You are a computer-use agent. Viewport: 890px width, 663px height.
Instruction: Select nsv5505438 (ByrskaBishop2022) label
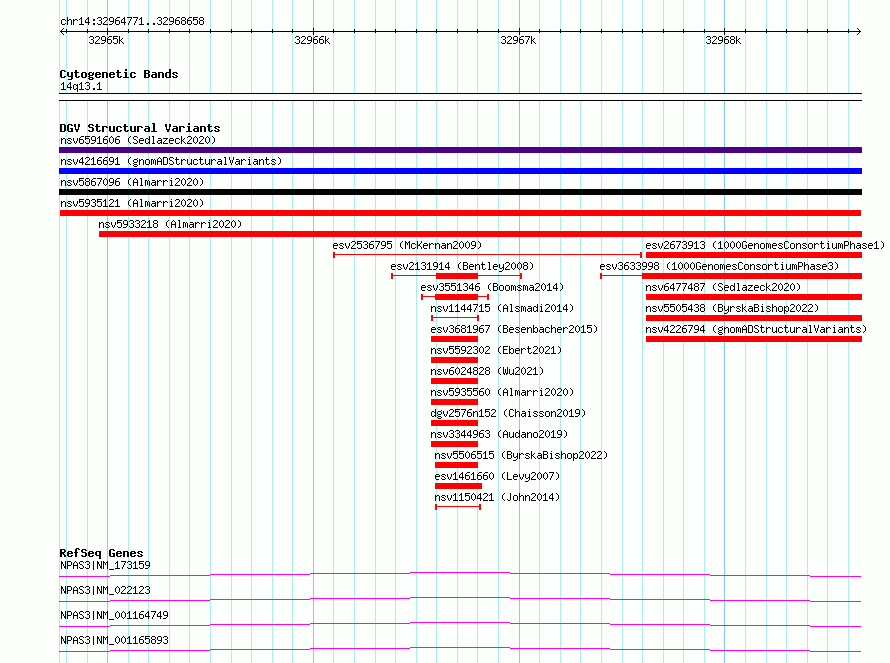point(732,308)
